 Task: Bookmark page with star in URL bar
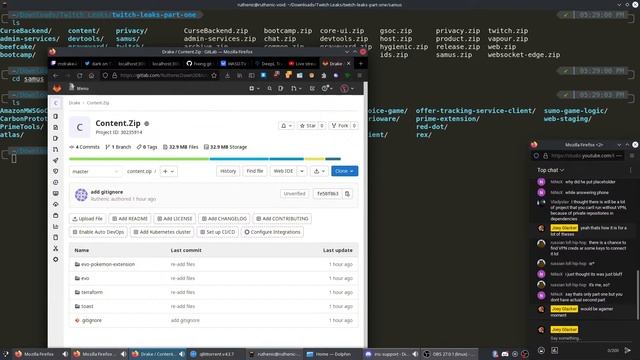tap(214, 76)
